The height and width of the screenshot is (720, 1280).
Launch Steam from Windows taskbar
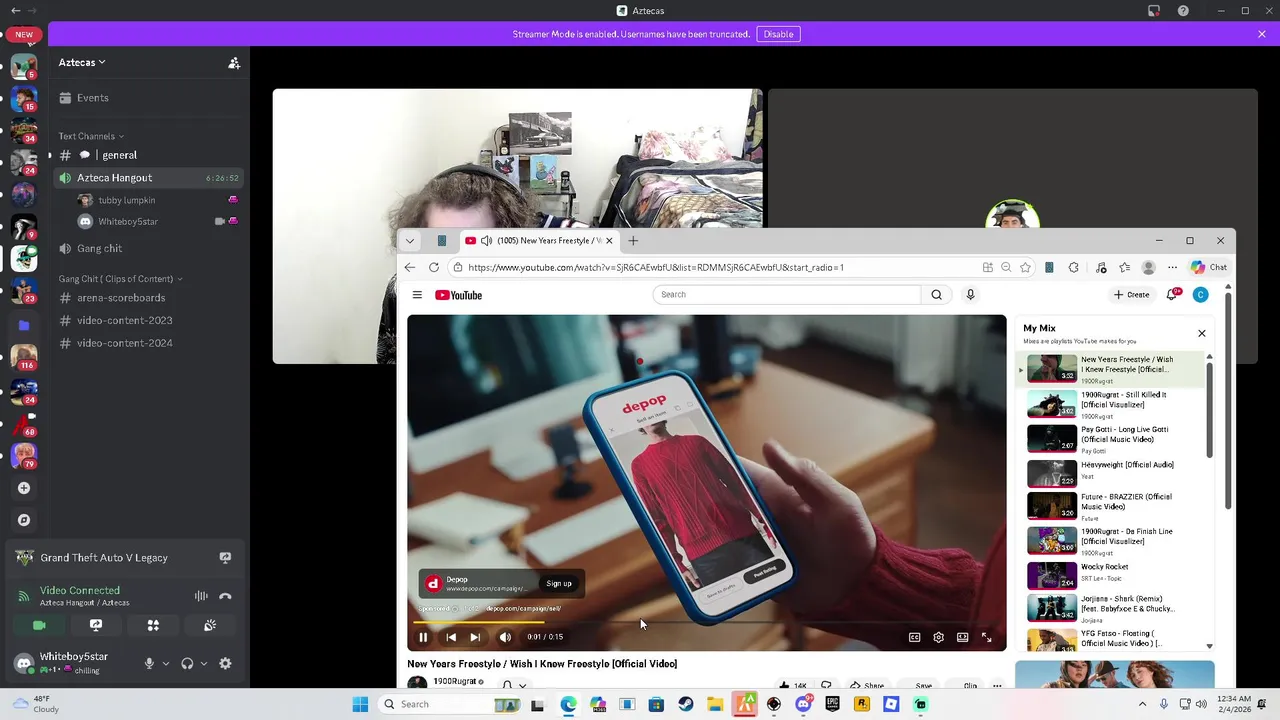(686, 704)
